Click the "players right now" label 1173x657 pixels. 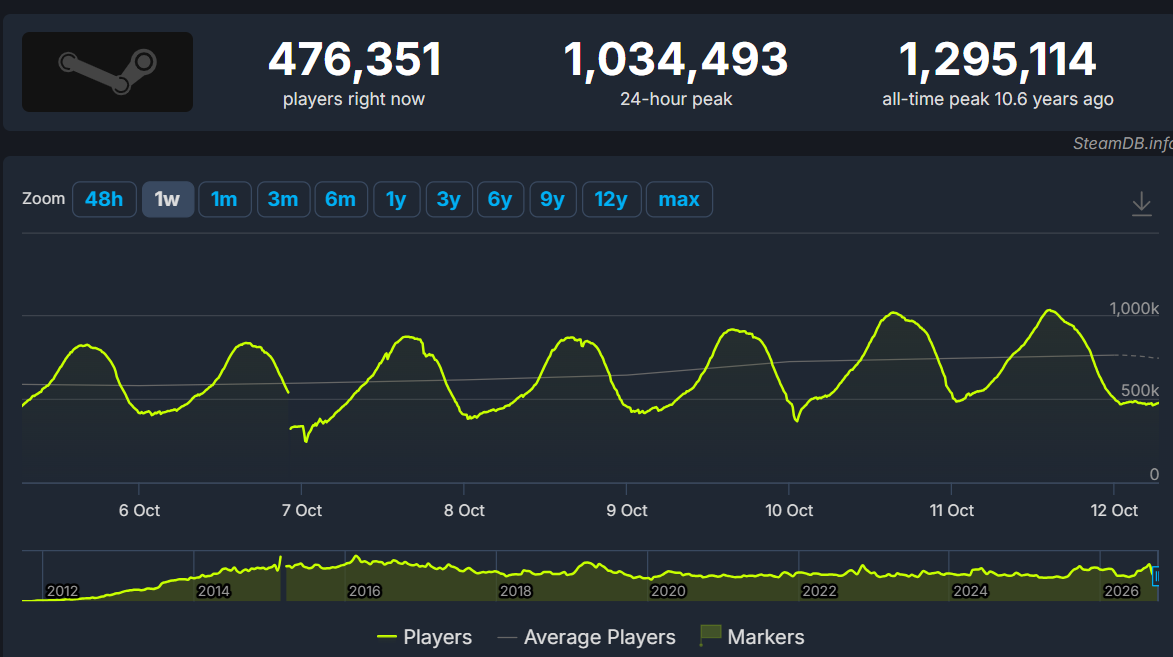(x=354, y=99)
